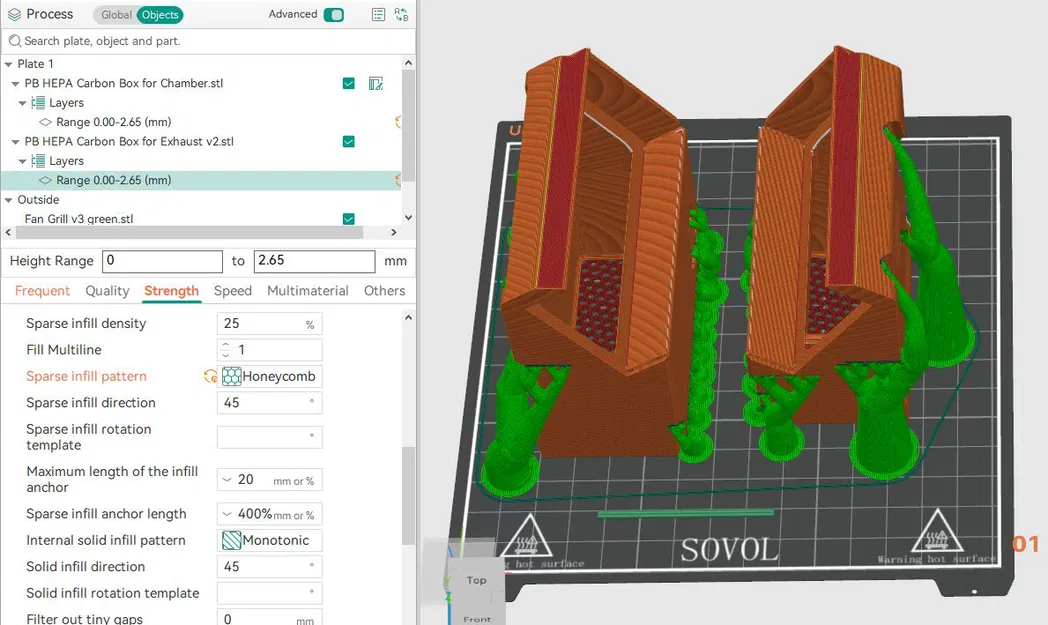This screenshot has height=625, width=1048.
Task: Click the compare presets A/B icon
Action: (401, 15)
